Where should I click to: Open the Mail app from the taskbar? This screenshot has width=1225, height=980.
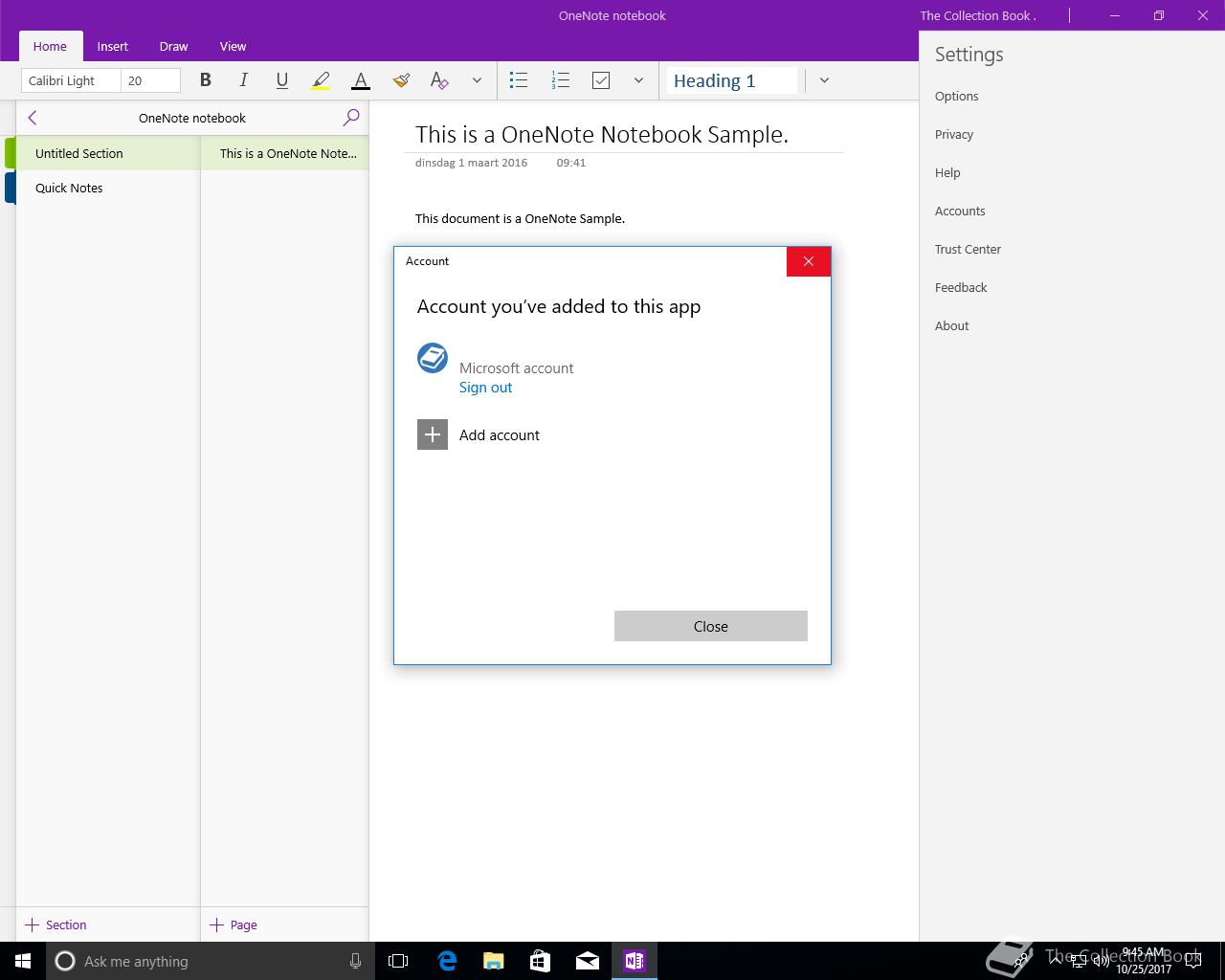click(x=588, y=961)
